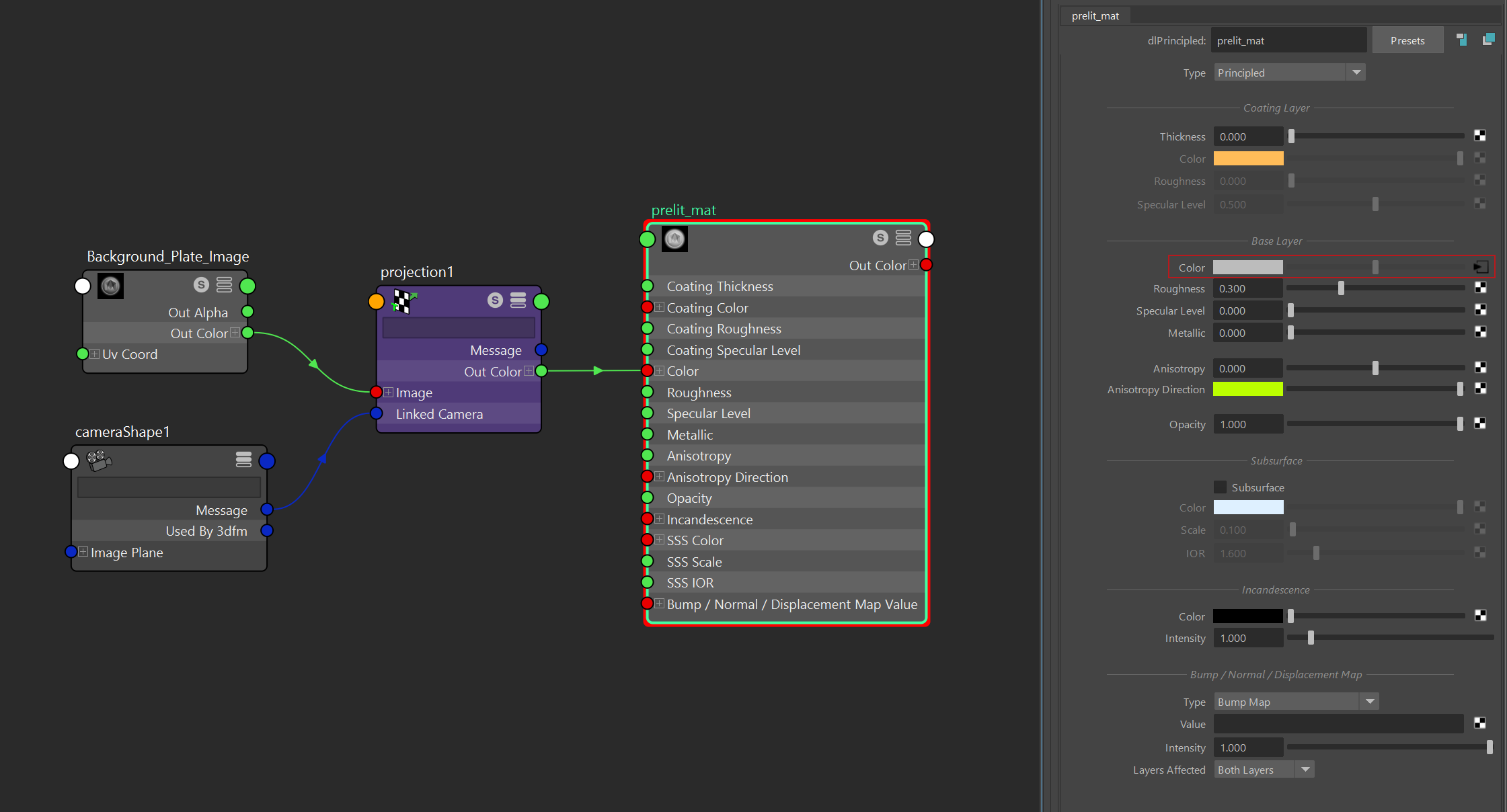
Task: Click the Presets button
Action: (x=1407, y=40)
